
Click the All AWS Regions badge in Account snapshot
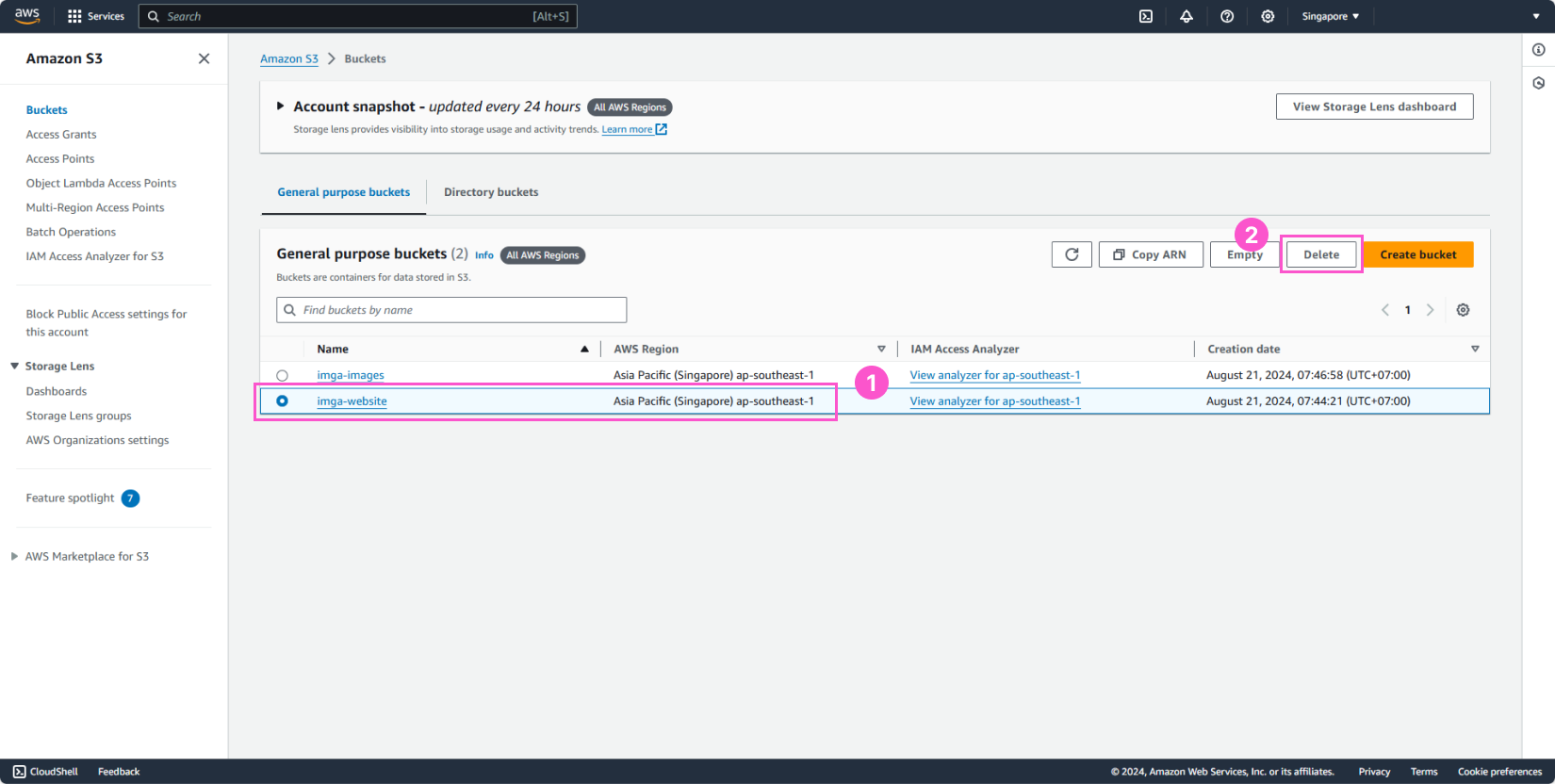(630, 107)
